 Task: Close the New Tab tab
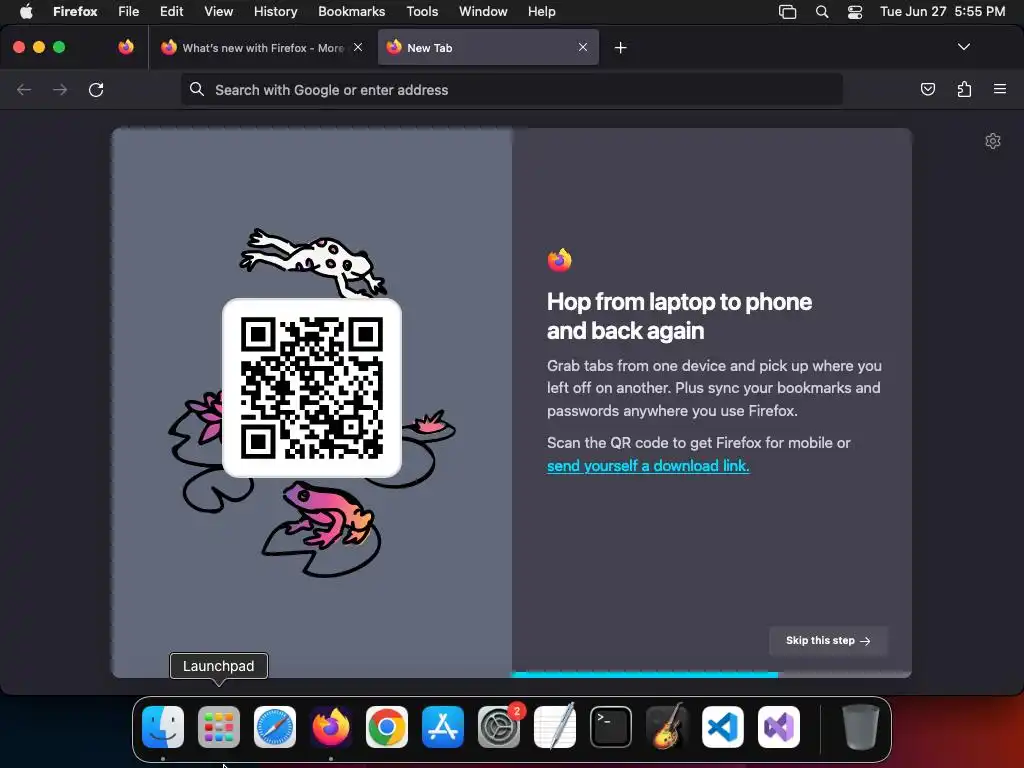pos(583,47)
